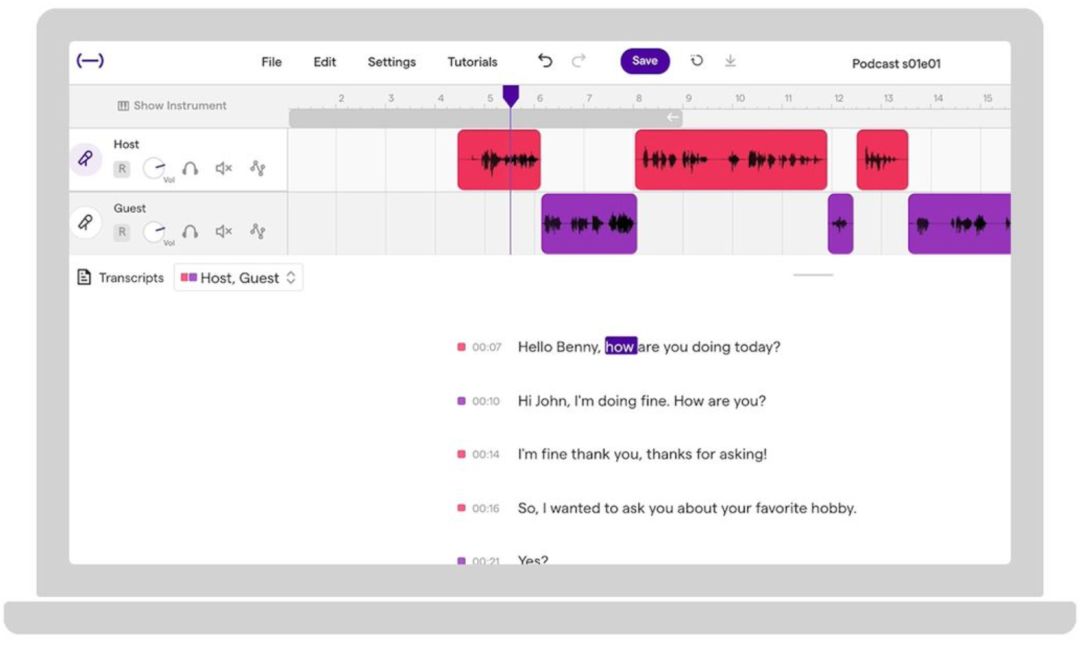Open automation curve icon on Host track
The height and width of the screenshot is (647, 1080).
point(258,168)
